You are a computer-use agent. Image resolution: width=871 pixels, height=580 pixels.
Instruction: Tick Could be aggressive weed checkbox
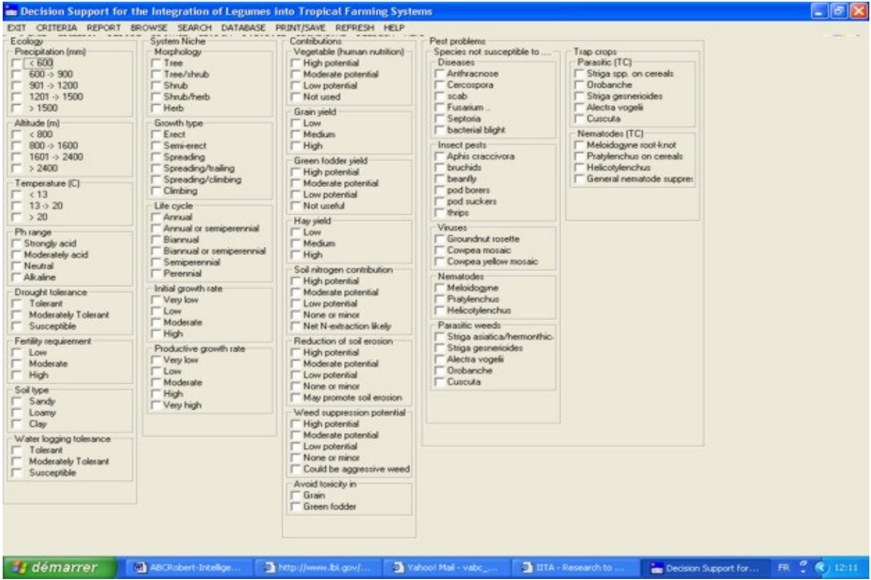[x=296, y=469]
